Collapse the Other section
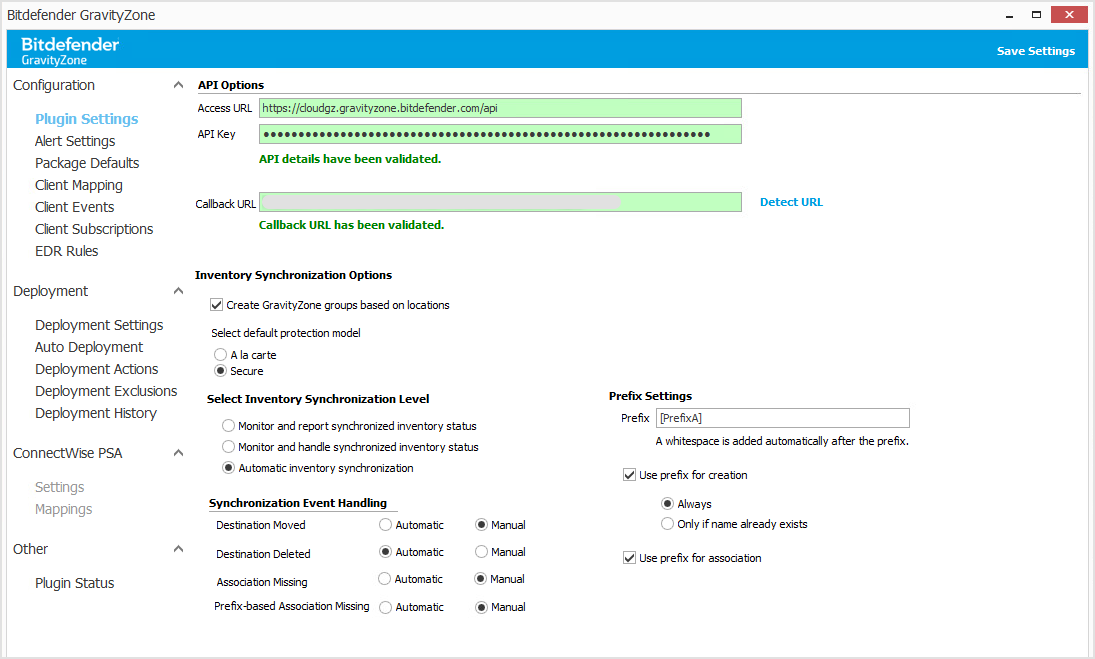 [x=178, y=548]
